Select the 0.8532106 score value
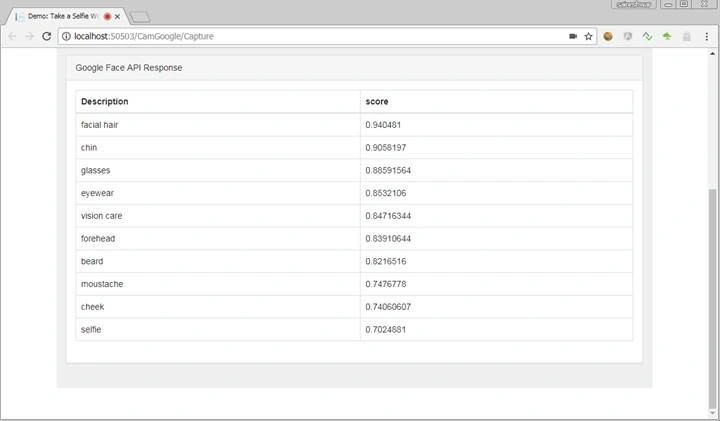Viewport: 720px width, 421px height. coord(386,193)
